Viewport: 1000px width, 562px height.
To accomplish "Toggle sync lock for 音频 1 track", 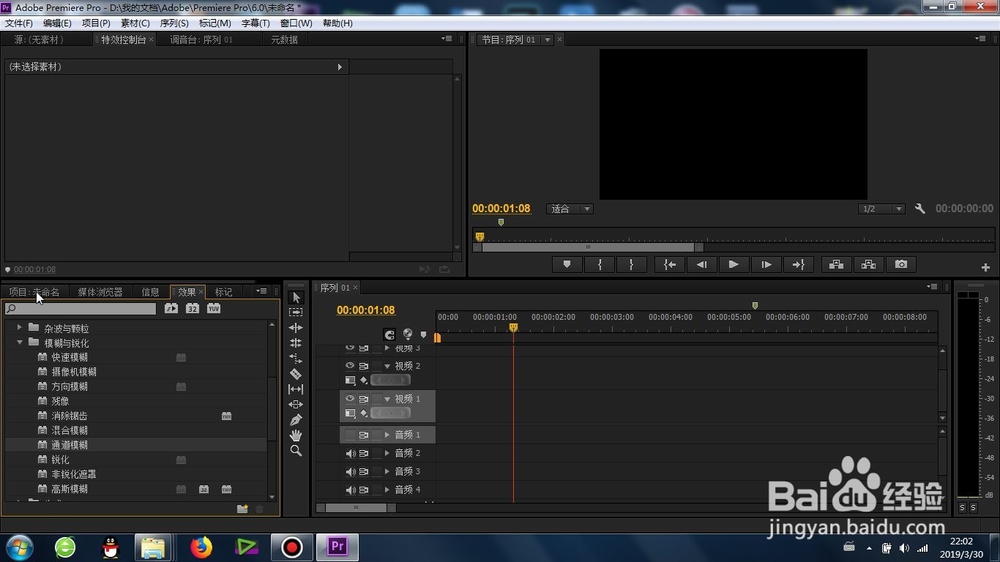I will coord(364,435).
